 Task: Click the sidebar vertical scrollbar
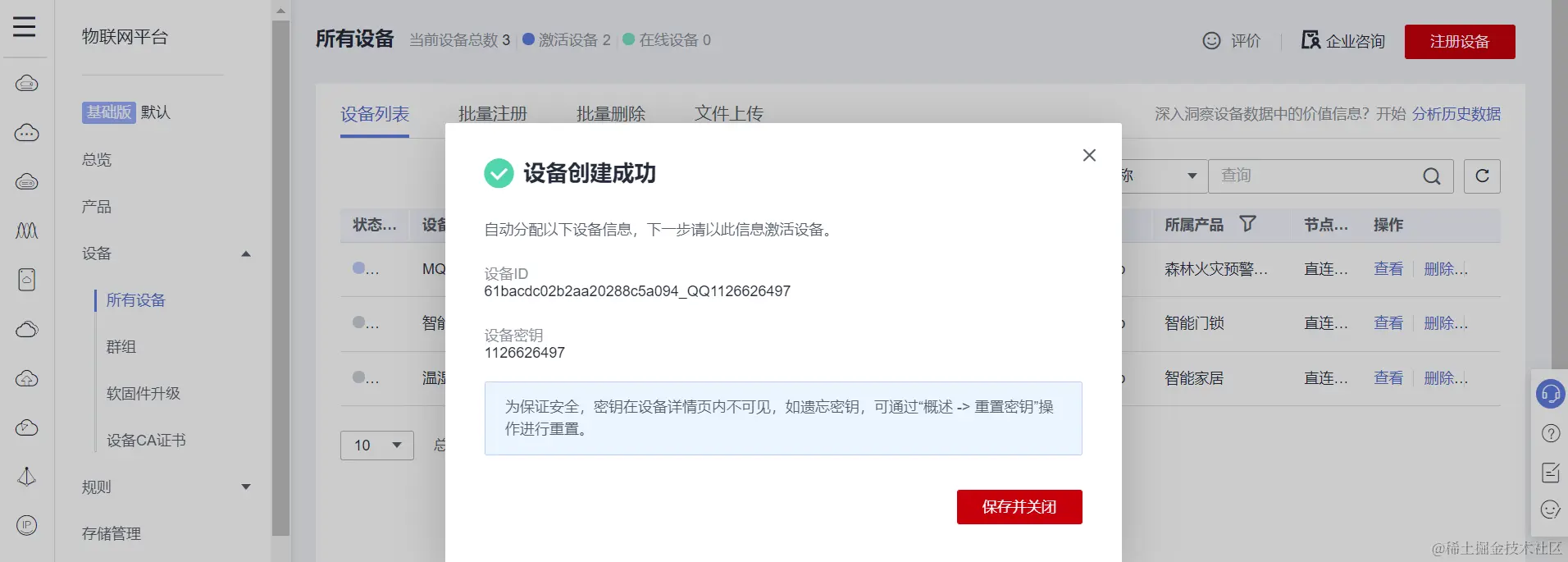point(280,279)
